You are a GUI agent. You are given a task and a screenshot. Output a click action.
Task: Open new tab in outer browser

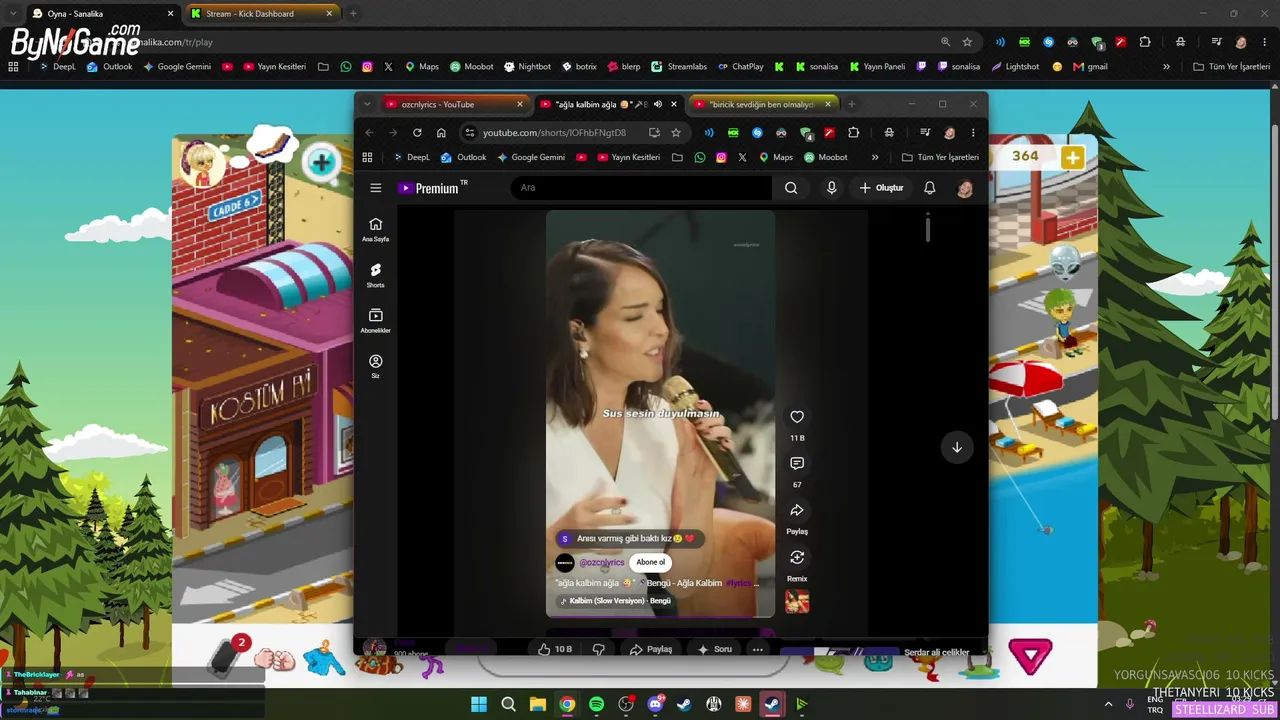pyautogui.click(x=353, y=14)
